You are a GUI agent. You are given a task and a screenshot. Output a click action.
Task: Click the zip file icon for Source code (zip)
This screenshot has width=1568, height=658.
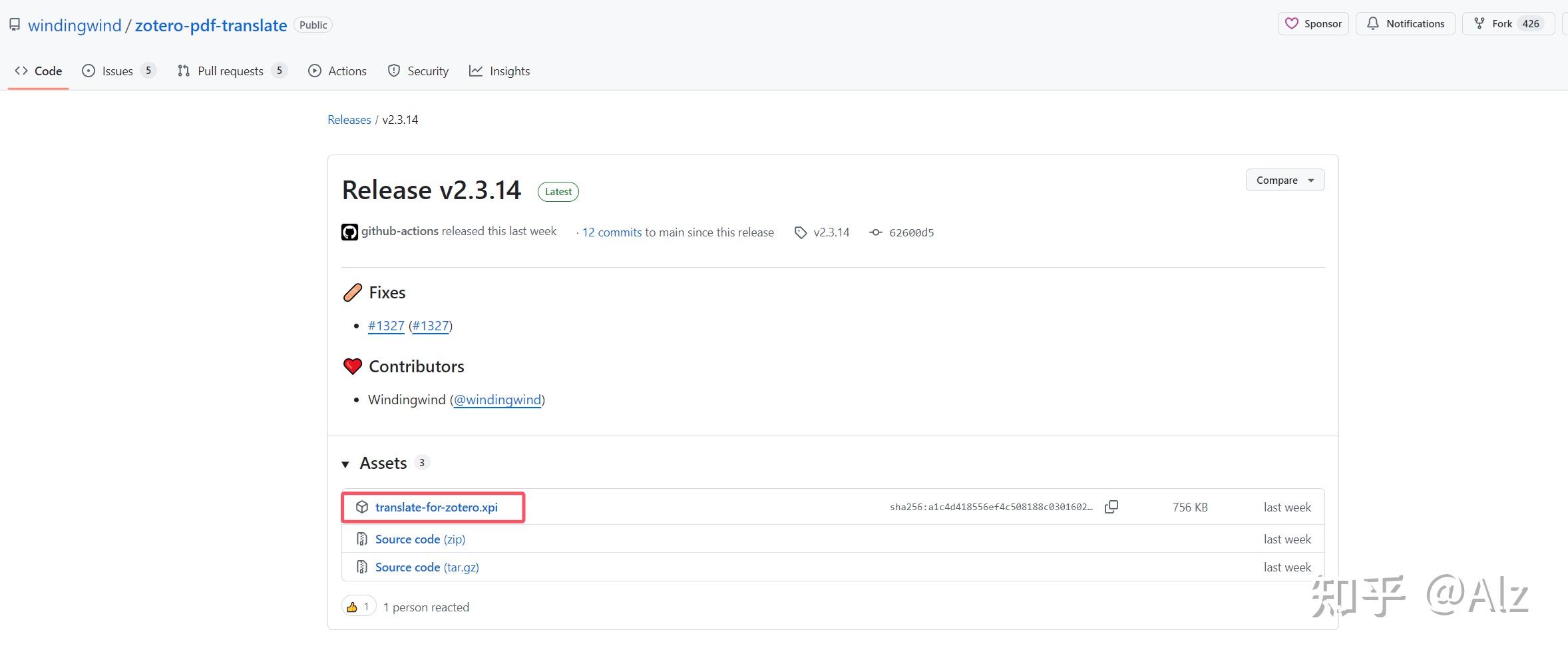click(x=362, y=539)
